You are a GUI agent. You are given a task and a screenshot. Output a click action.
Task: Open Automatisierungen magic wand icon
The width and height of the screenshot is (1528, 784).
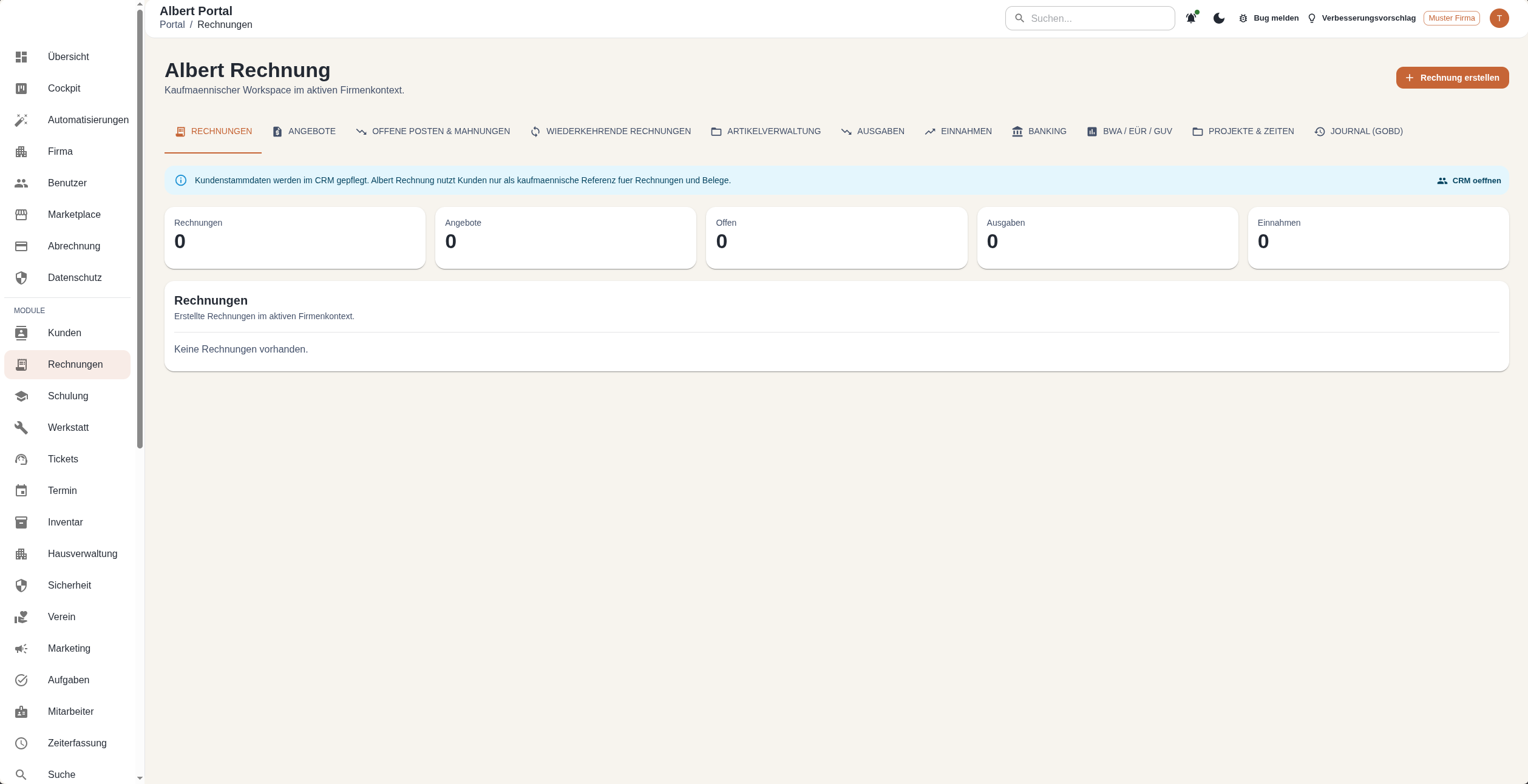pos(21,120)
